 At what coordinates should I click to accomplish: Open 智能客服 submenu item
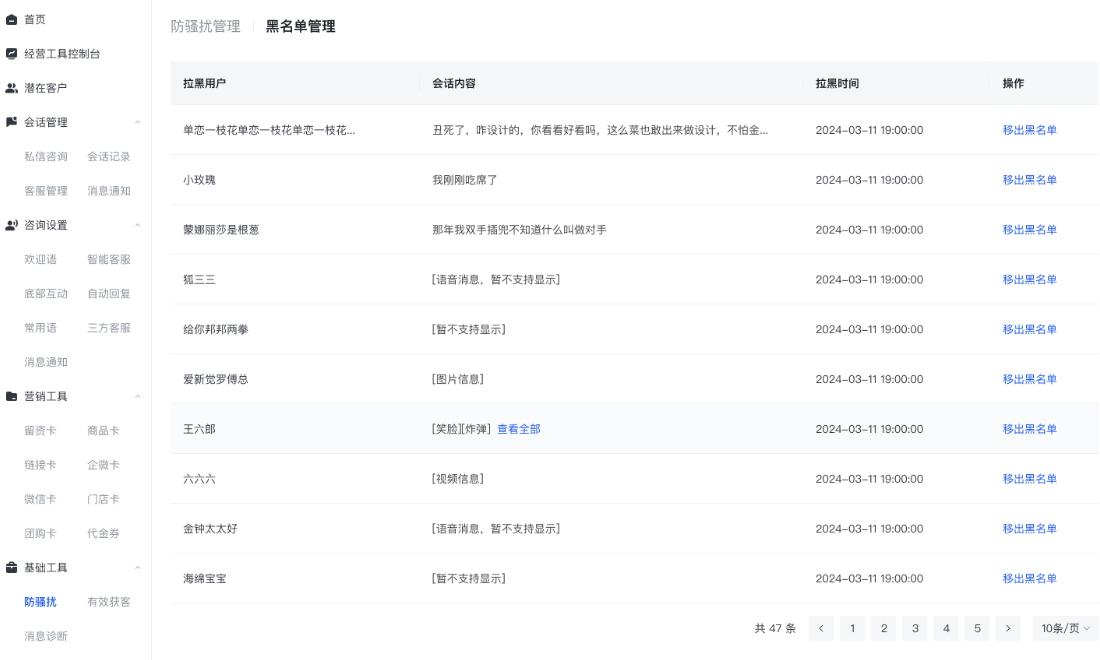(x=109, y=260)
